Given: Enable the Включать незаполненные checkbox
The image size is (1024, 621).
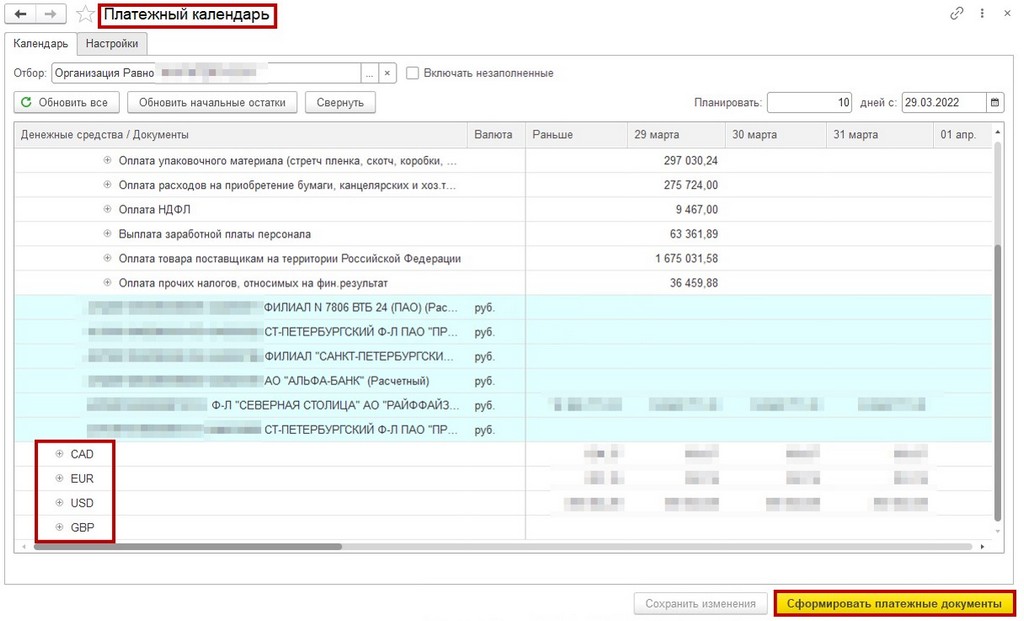Looking at the screenshot, I should pyautogui.click(x=412, y=73).
